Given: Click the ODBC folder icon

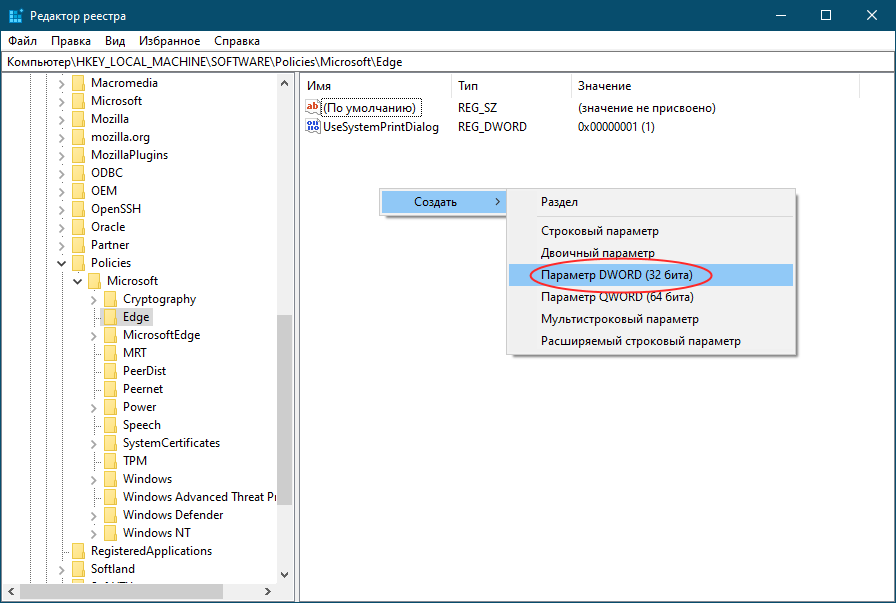Looking at the screenshot, I should [x=79, y=173].
